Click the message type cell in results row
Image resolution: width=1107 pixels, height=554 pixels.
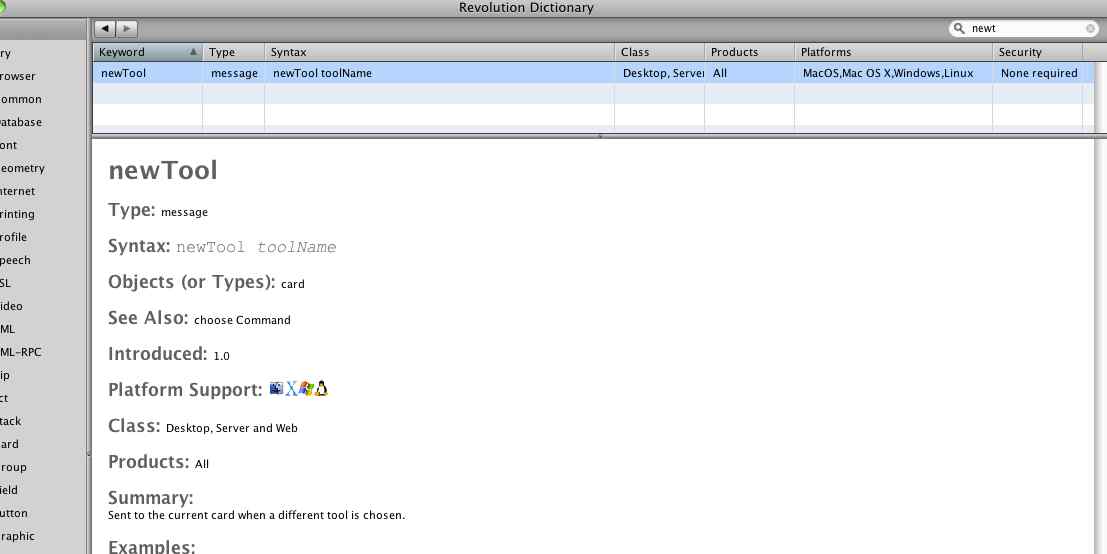(234, 73)
